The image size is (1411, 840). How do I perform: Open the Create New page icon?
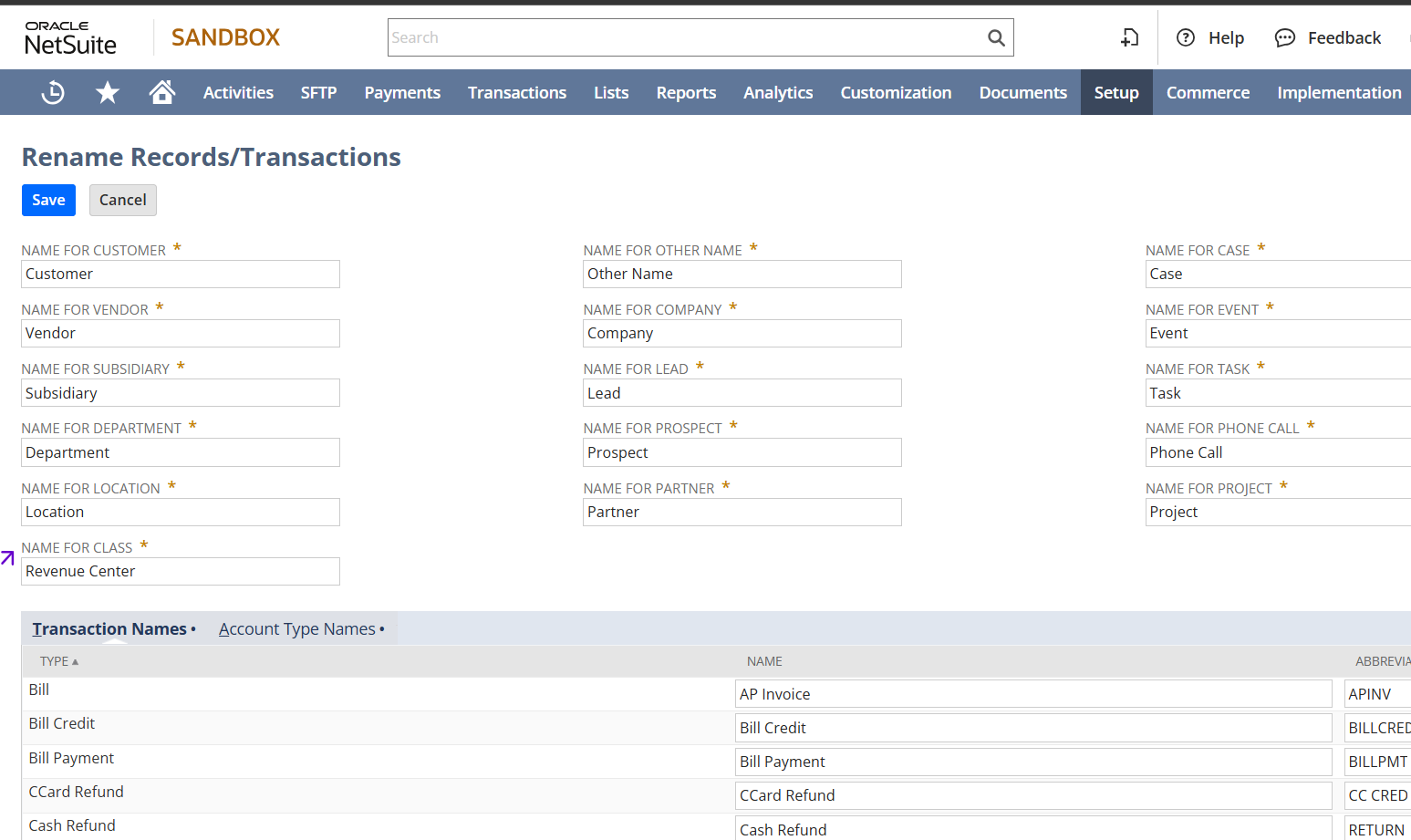tap(1129, 37)
